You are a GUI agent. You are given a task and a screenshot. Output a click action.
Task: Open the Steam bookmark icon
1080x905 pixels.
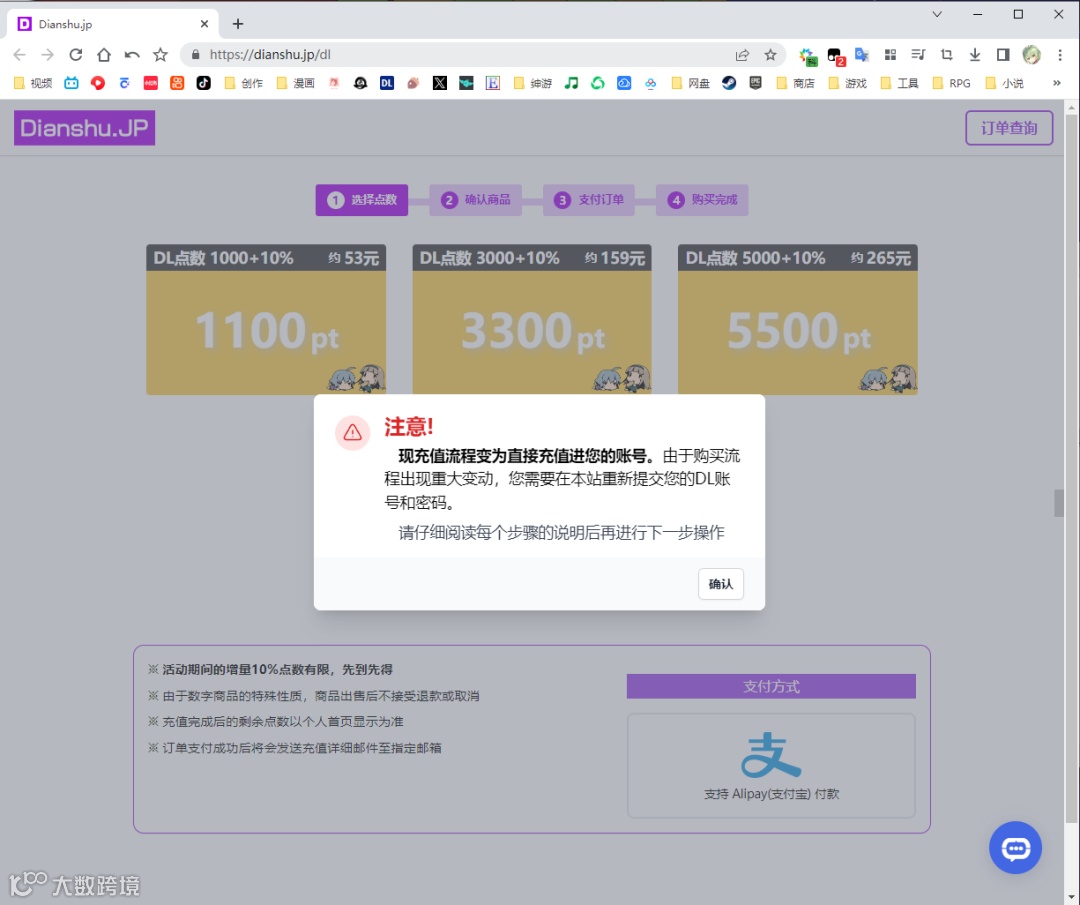(x=729, y=83)
